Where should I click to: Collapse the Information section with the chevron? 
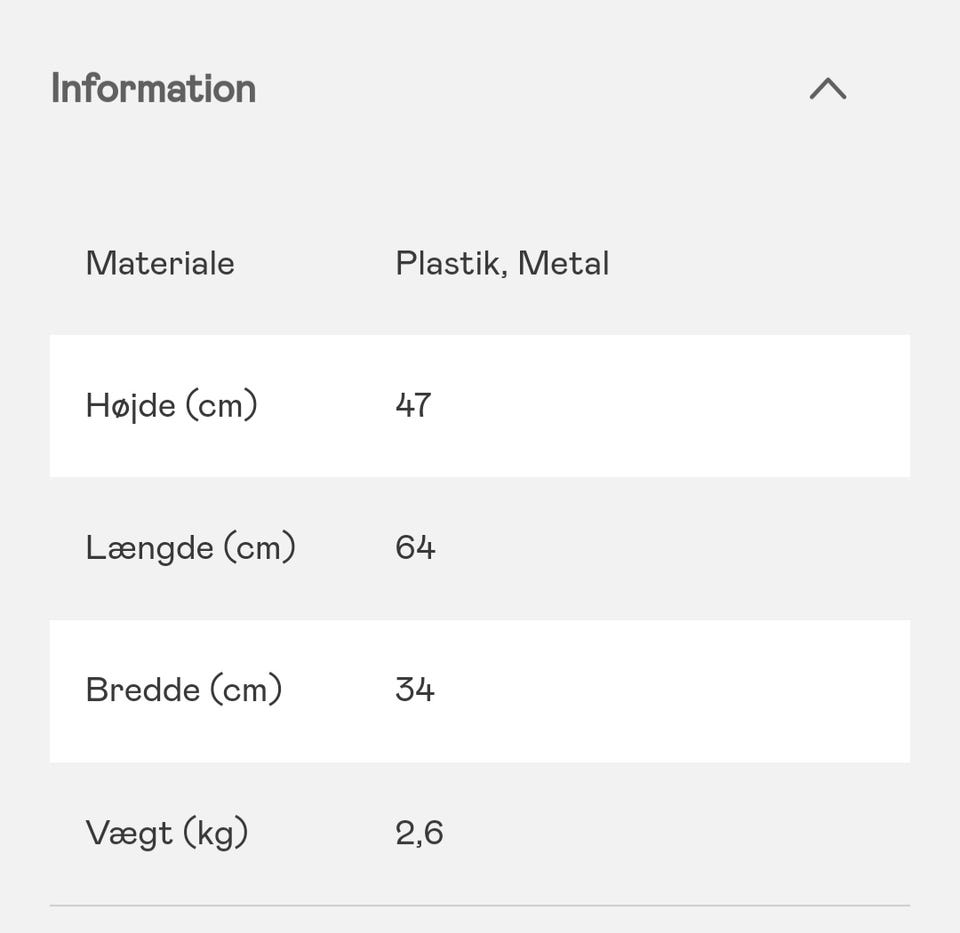(827, 89)
